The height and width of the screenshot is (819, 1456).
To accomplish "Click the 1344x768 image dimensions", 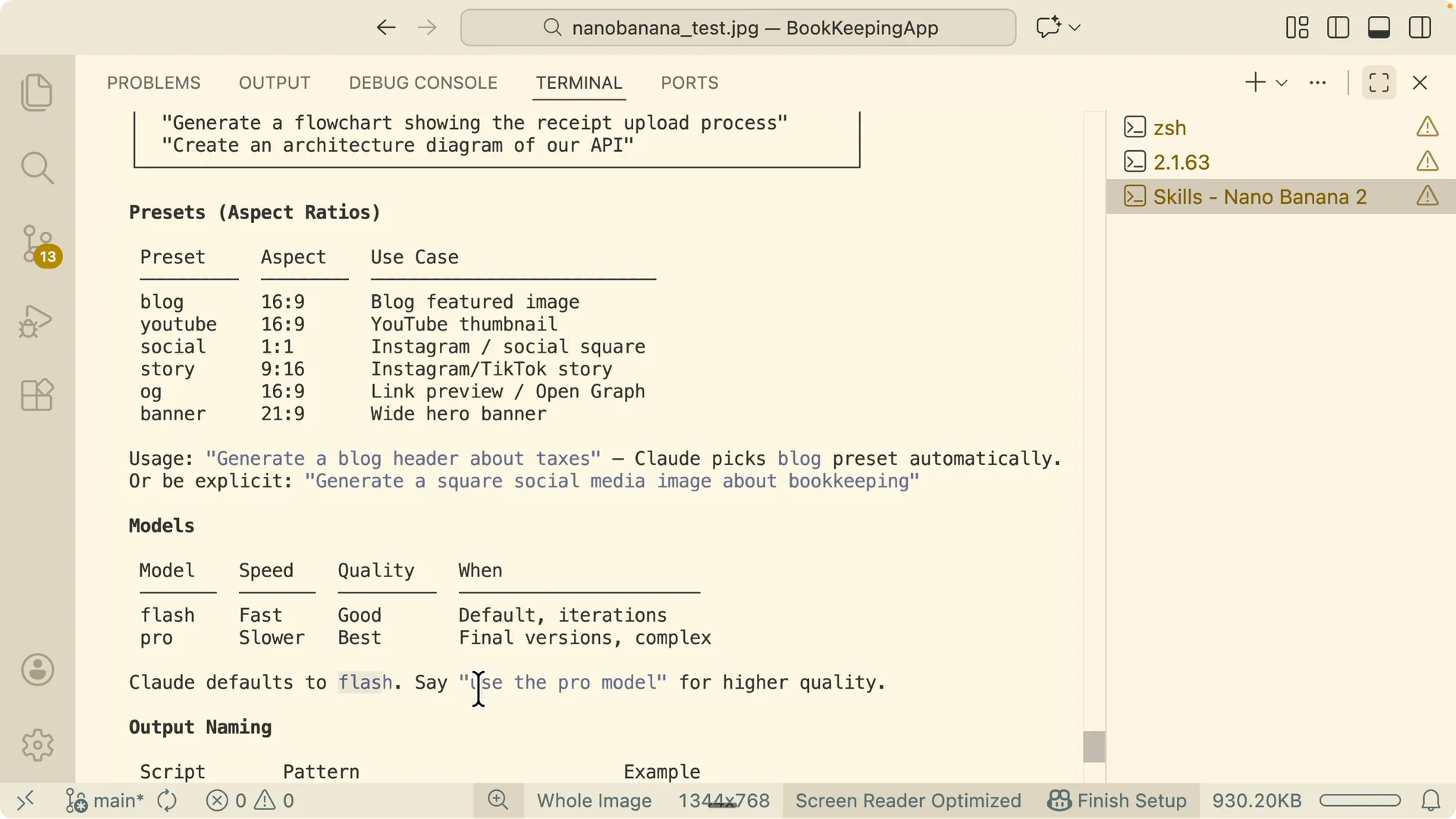I will [x=723, y=801].
